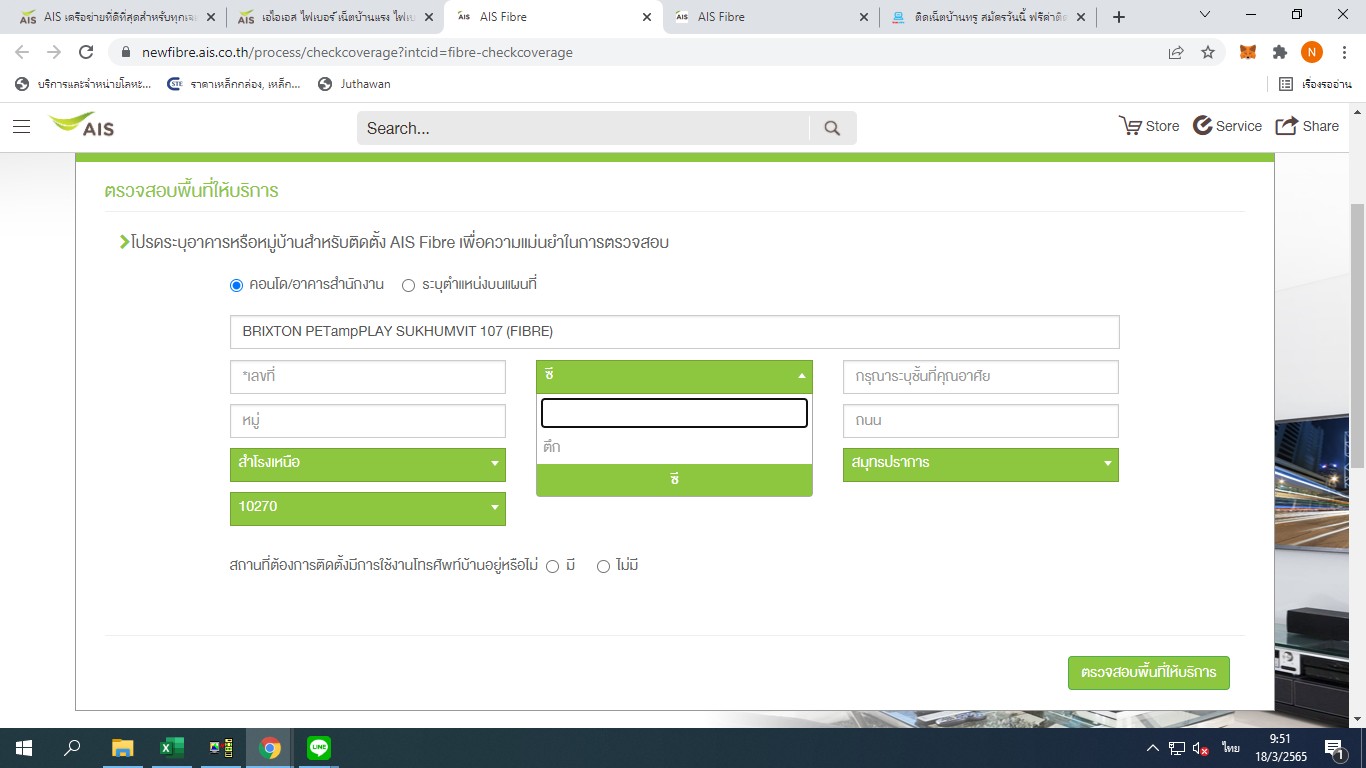
Task: Click the ไทย input language indicator
Action: tap(1230, 748)
